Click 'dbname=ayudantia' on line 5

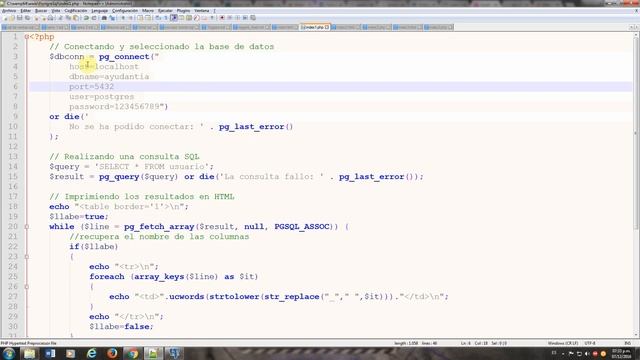pos(109,77)
